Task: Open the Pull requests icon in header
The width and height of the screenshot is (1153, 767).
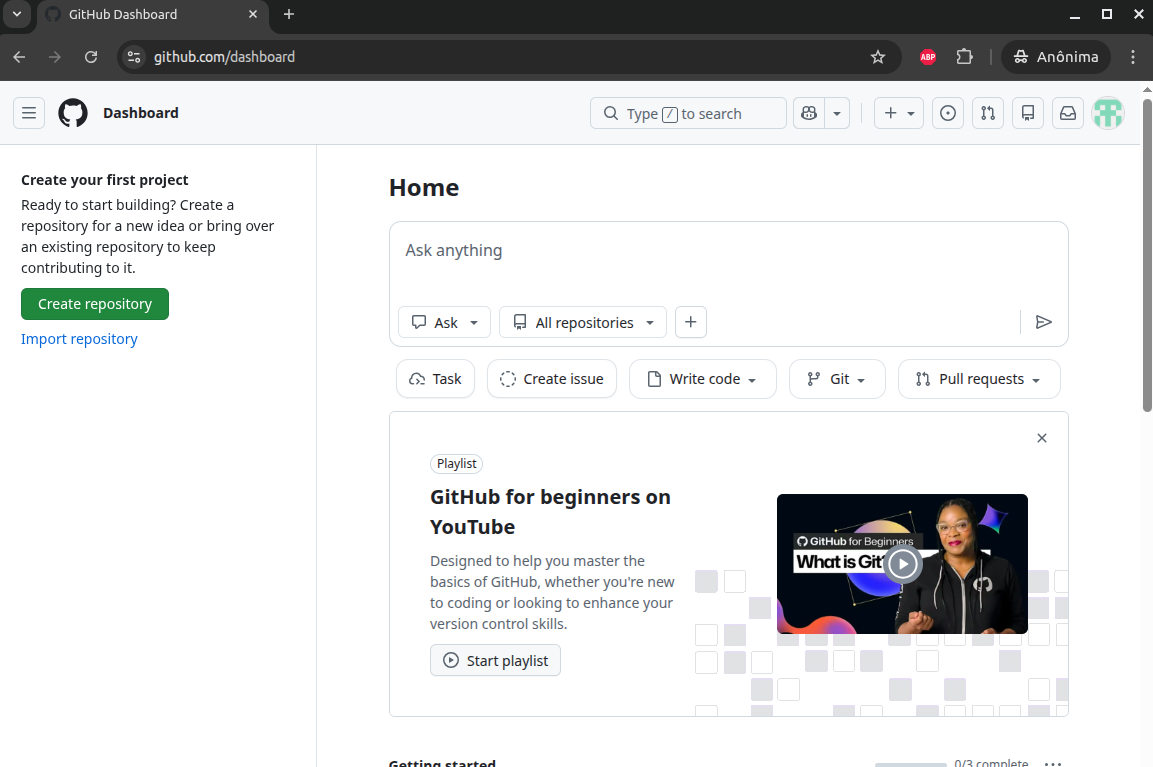Action: tap(988, 113)
